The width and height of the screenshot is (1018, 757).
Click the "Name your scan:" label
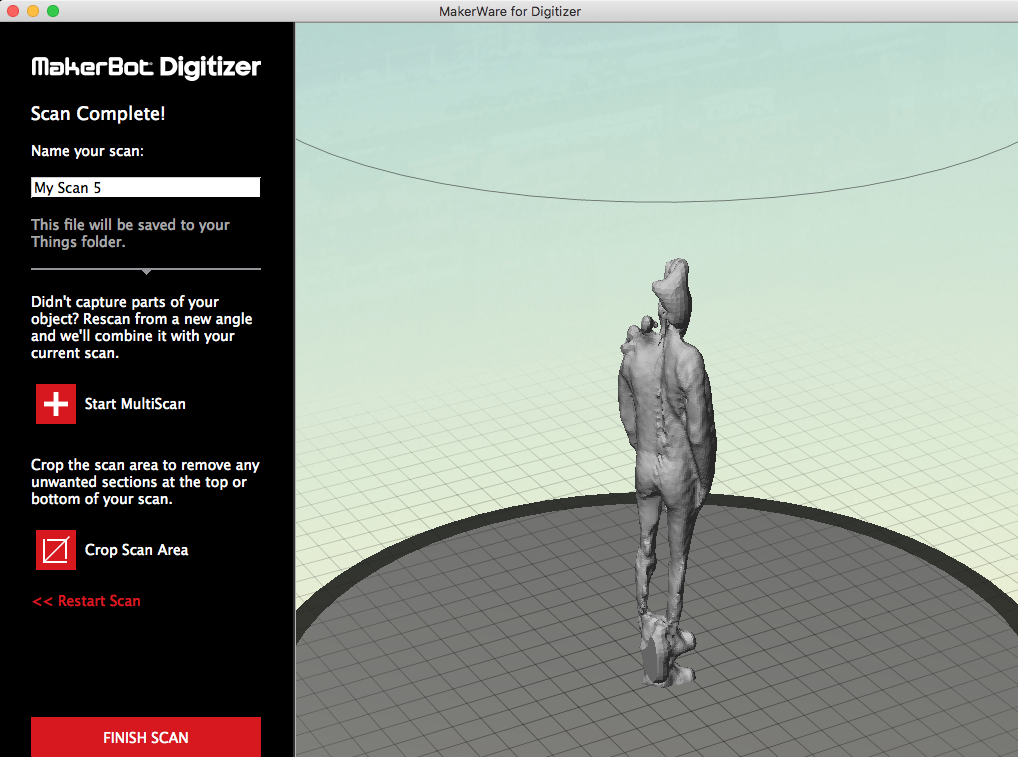tap(87, 151)
